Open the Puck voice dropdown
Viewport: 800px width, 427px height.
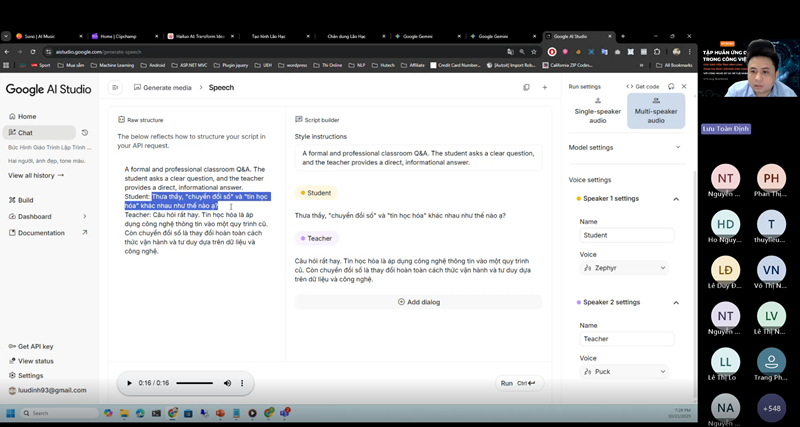[625, 372]
